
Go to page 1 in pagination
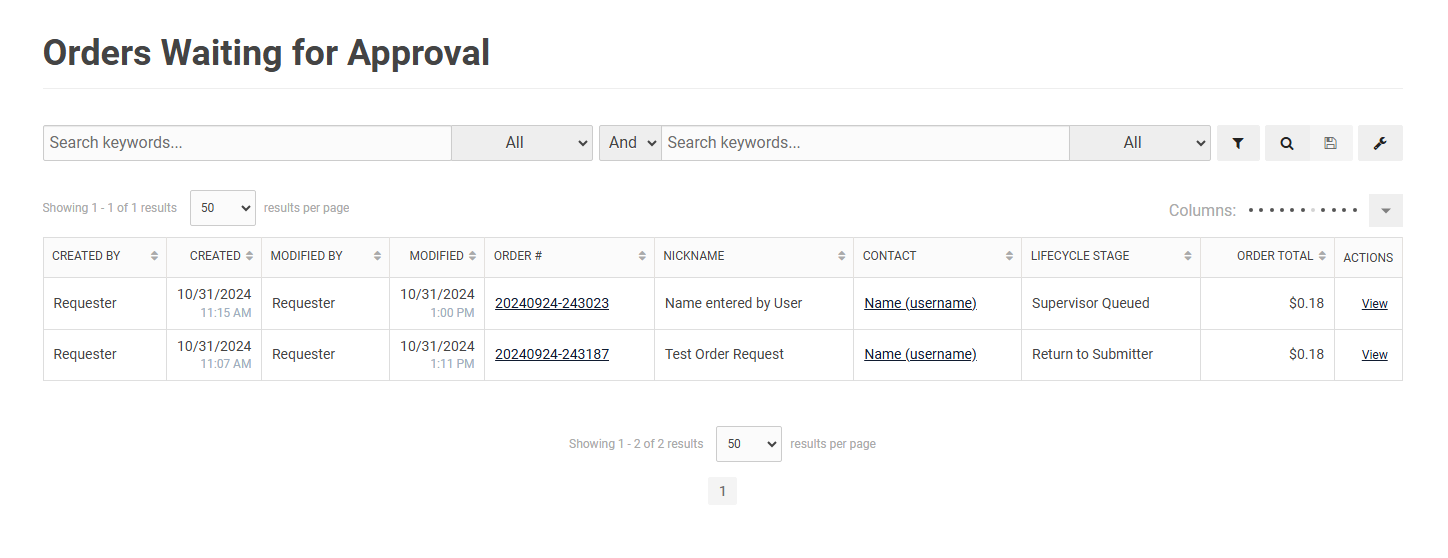[722, 491]
